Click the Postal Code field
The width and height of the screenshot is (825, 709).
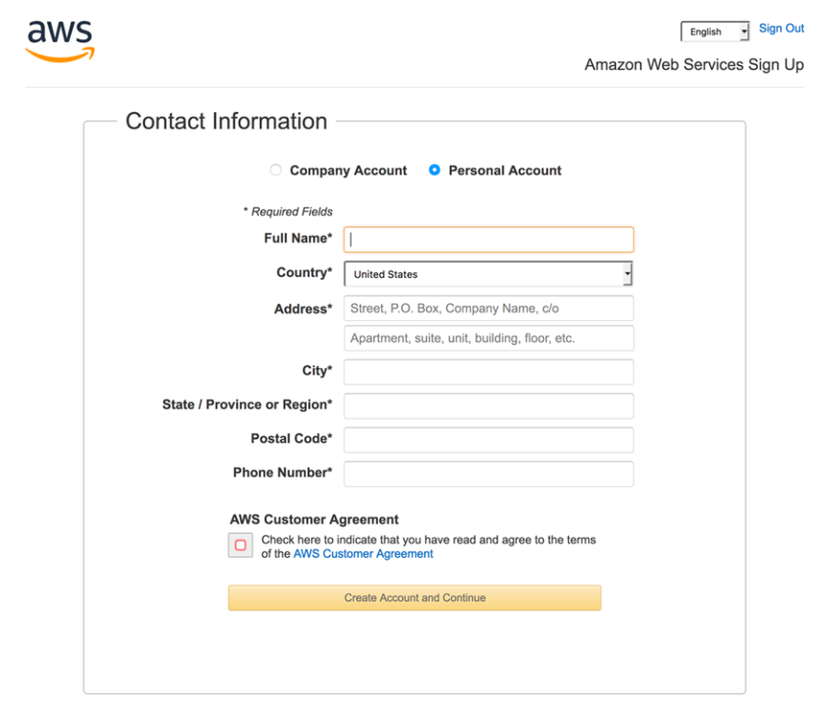click(488, 440)
